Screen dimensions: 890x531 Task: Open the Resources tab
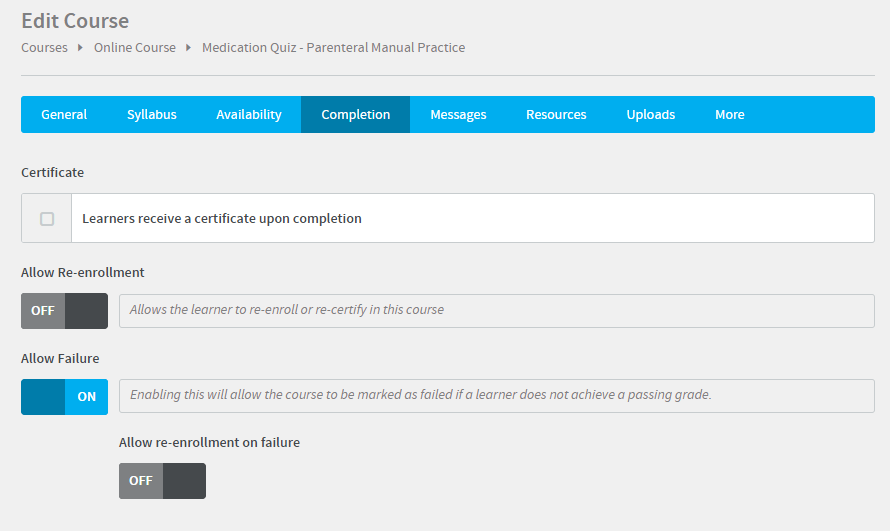[x=556, y=115]
